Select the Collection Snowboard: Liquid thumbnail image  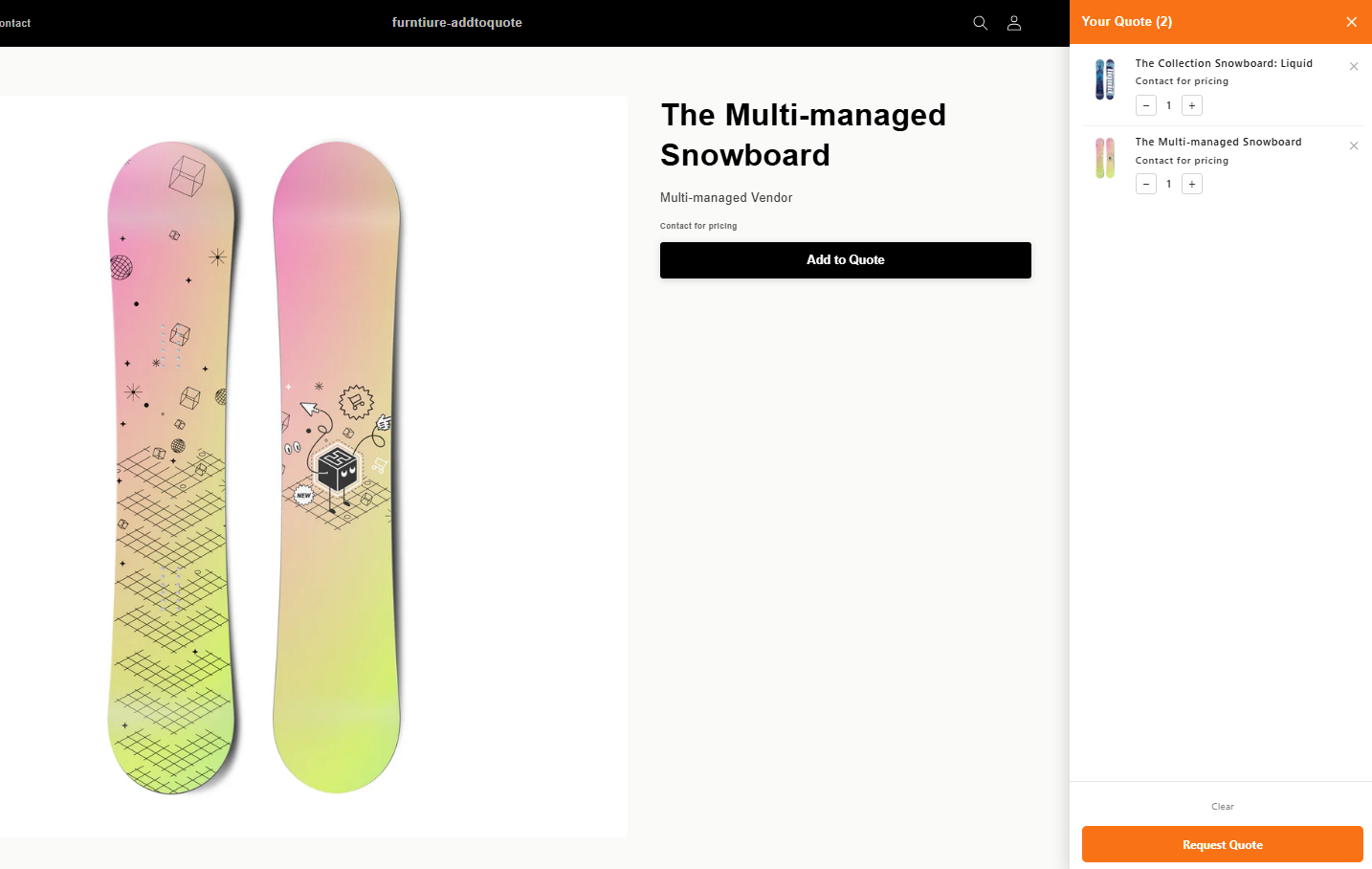point(1105,79)
